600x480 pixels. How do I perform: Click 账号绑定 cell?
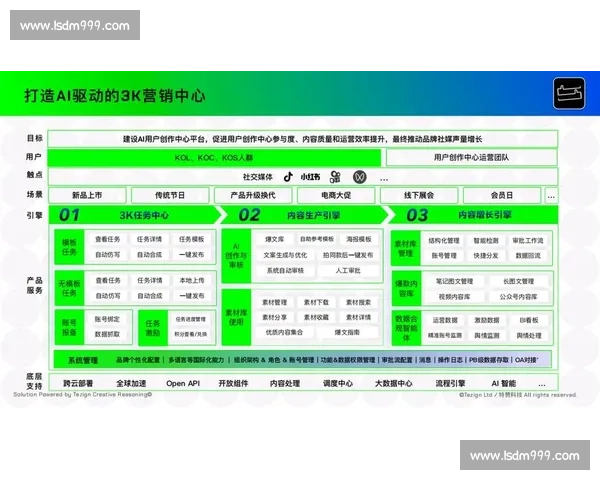tap(108, 319)
